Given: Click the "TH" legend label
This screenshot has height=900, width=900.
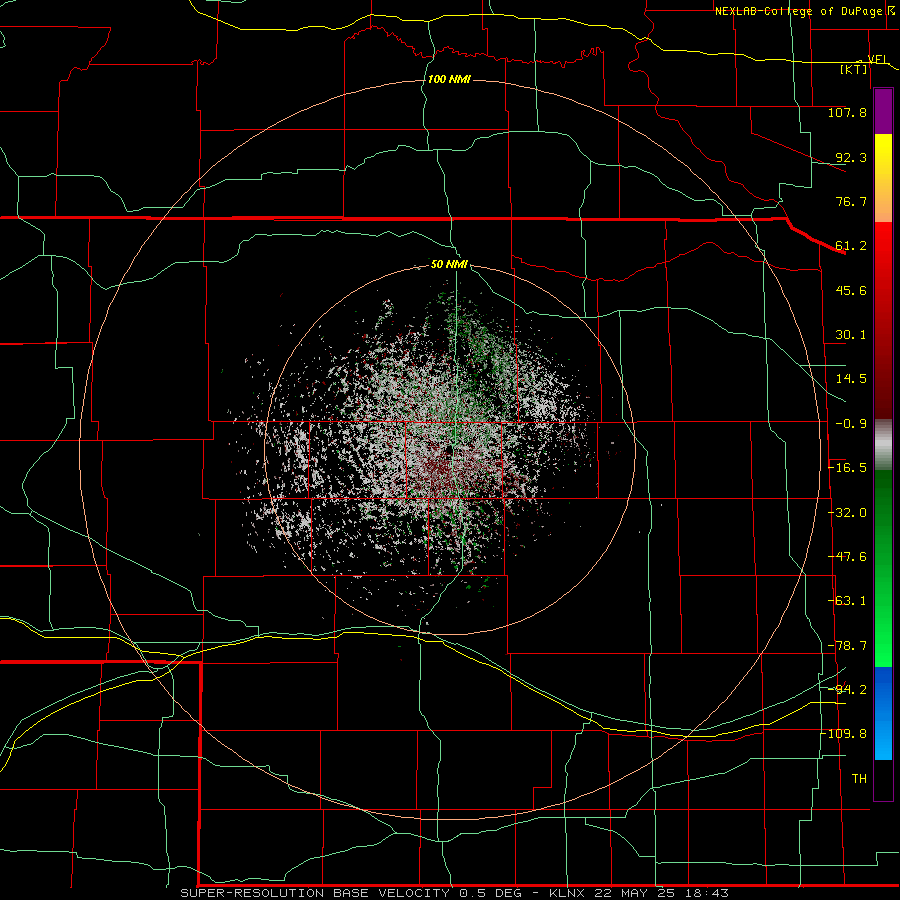Looking at the screenshot, I should click(859, 779).
